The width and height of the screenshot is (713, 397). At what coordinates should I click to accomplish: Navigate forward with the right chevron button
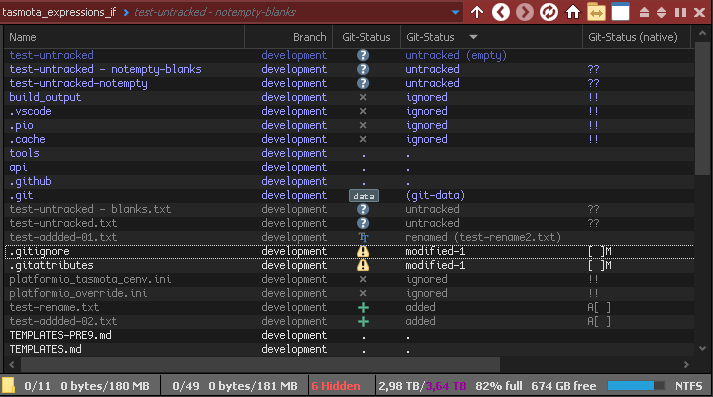tap(525, 12)
